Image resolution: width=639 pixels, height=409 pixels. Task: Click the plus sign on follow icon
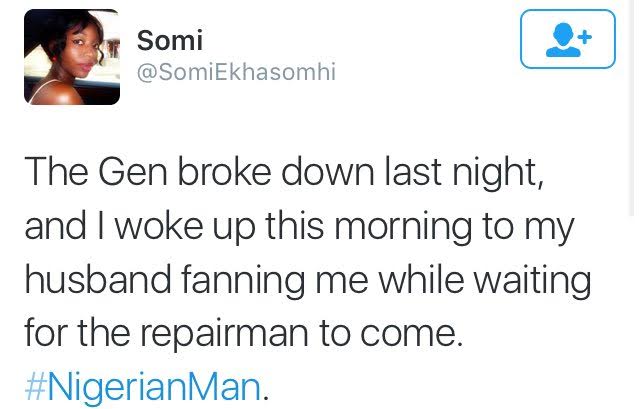[x=585, y=37]
